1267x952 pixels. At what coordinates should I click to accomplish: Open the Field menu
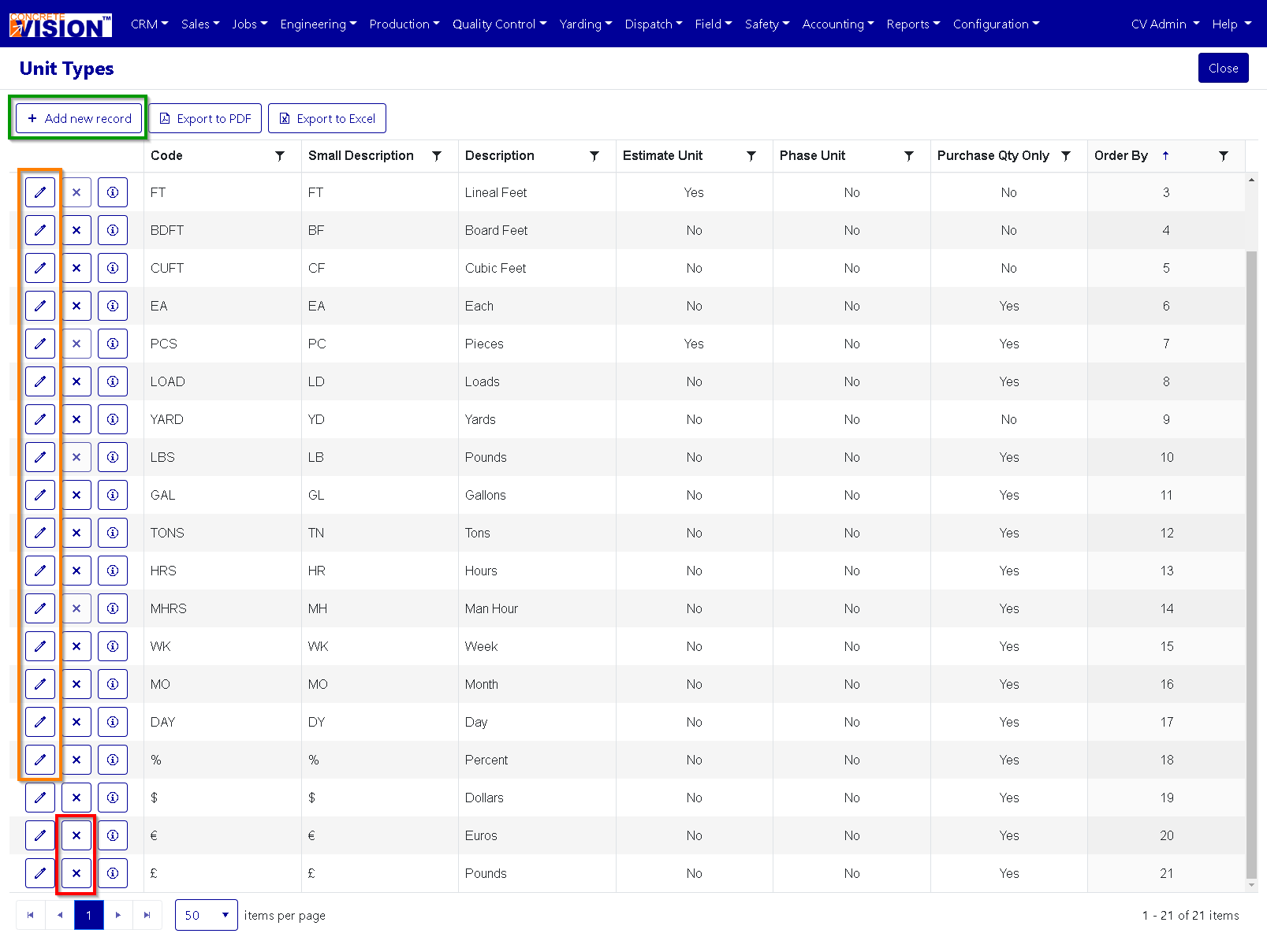coord(714,24)
